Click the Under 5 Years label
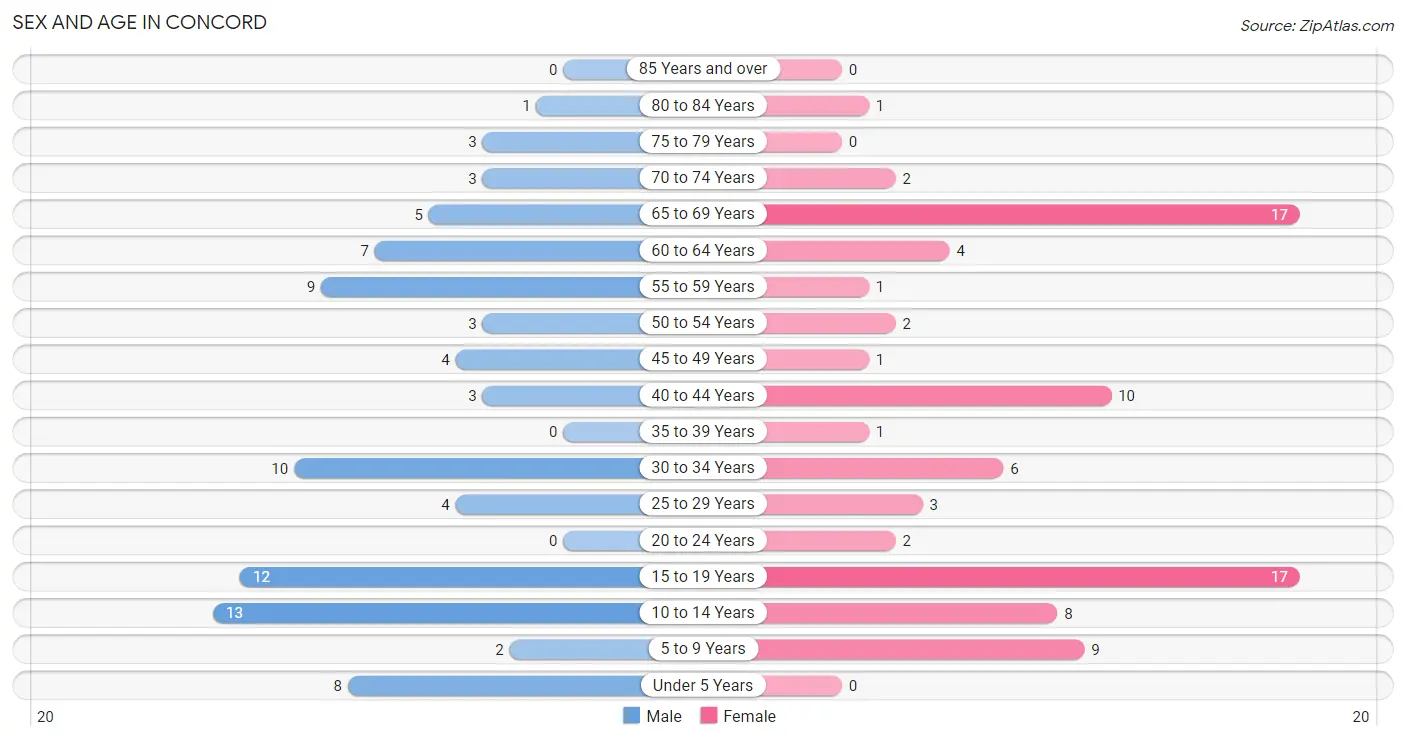This screenshot has width=1406, height=740. click(x=703, y=685)
